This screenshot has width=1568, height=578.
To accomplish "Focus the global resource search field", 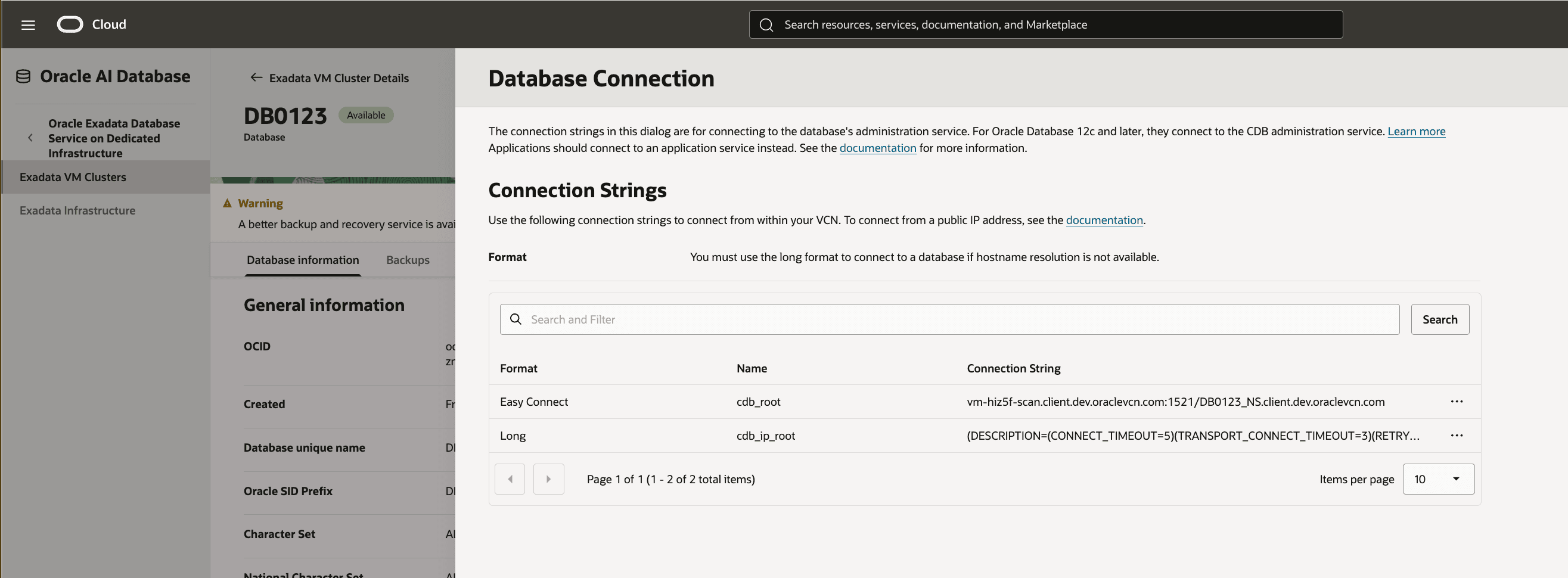I will 1045,25.
